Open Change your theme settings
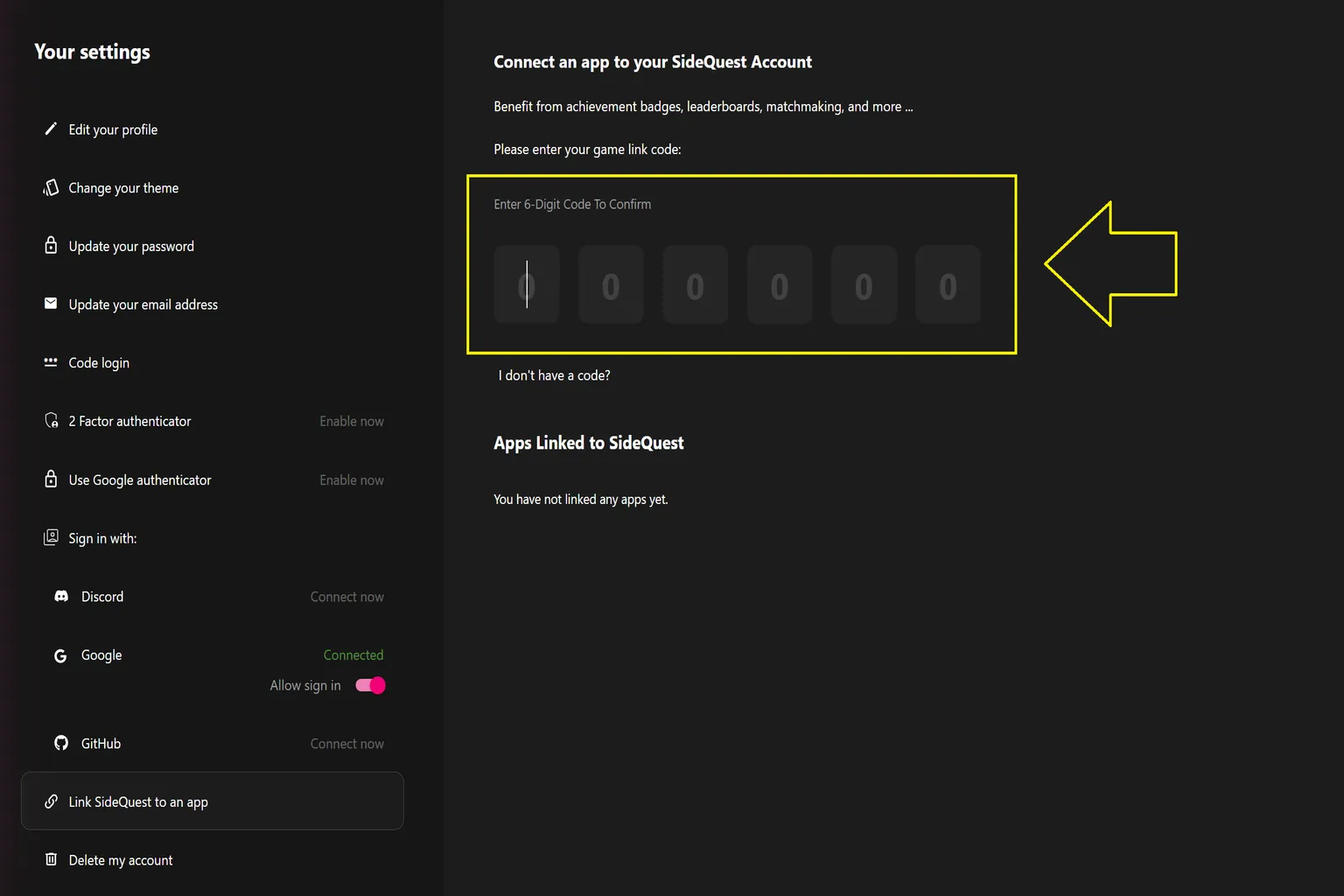This screenshot has width=1344, height=896. tap(123, 188)
